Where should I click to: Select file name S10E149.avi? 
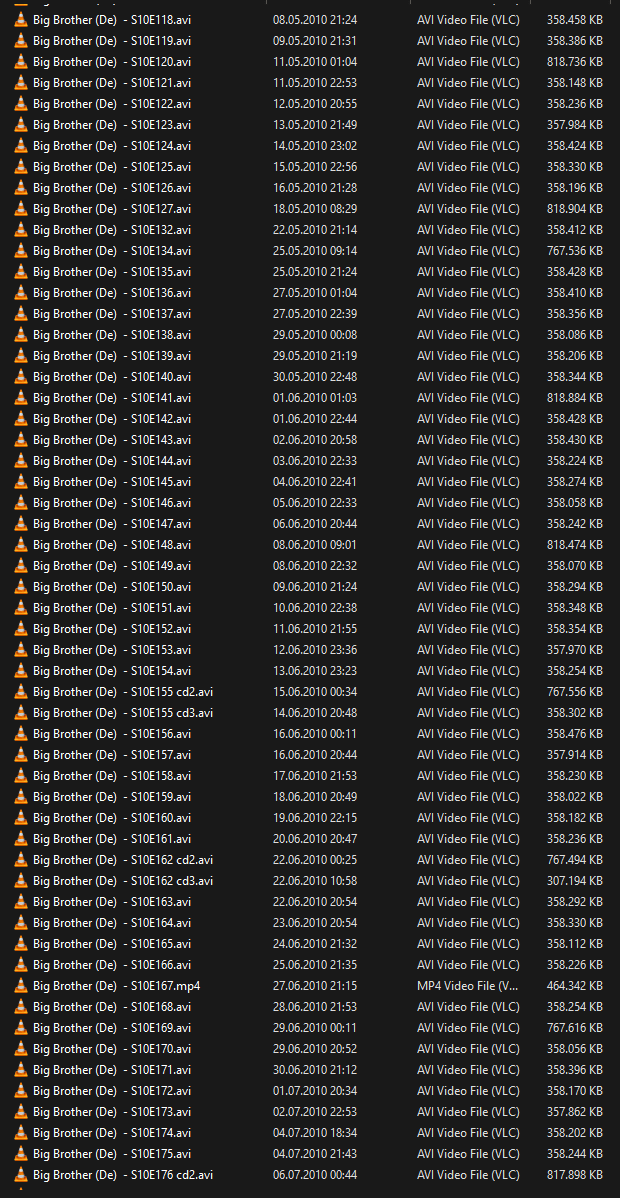click(112, 565)
